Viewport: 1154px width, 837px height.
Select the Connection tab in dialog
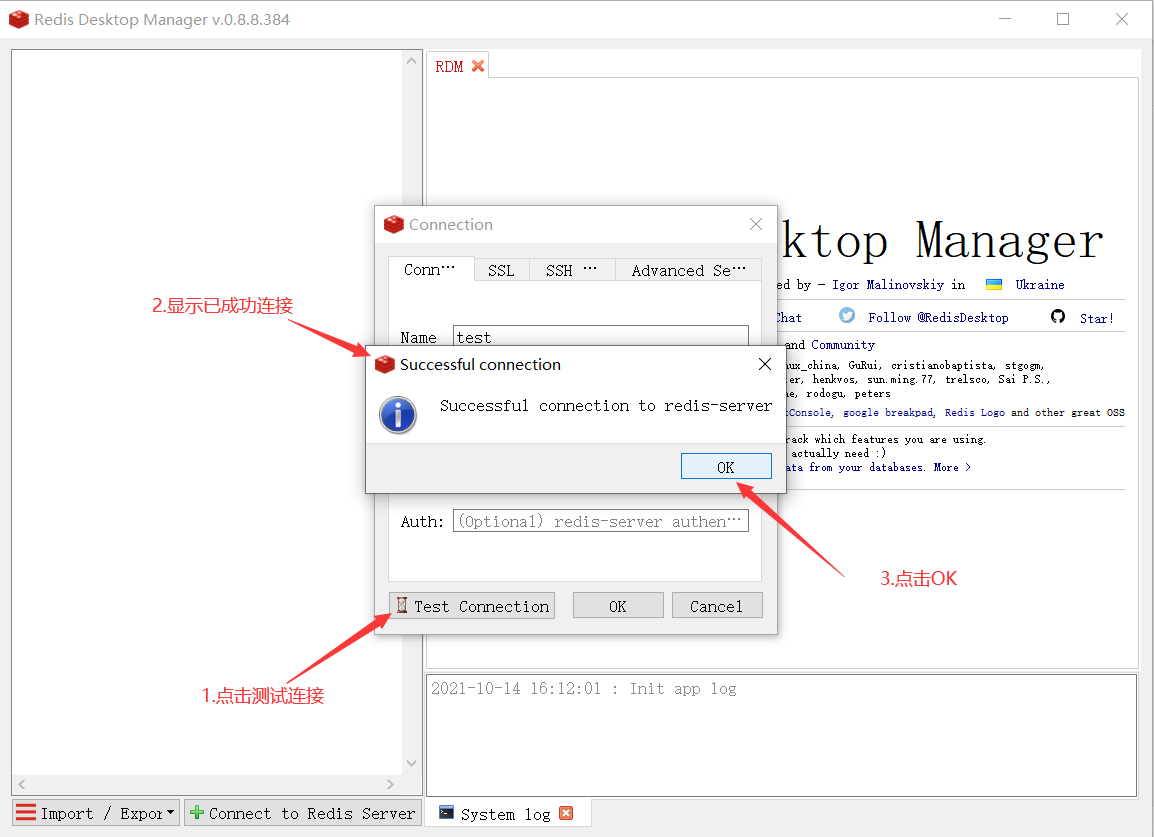pos(430,269)
